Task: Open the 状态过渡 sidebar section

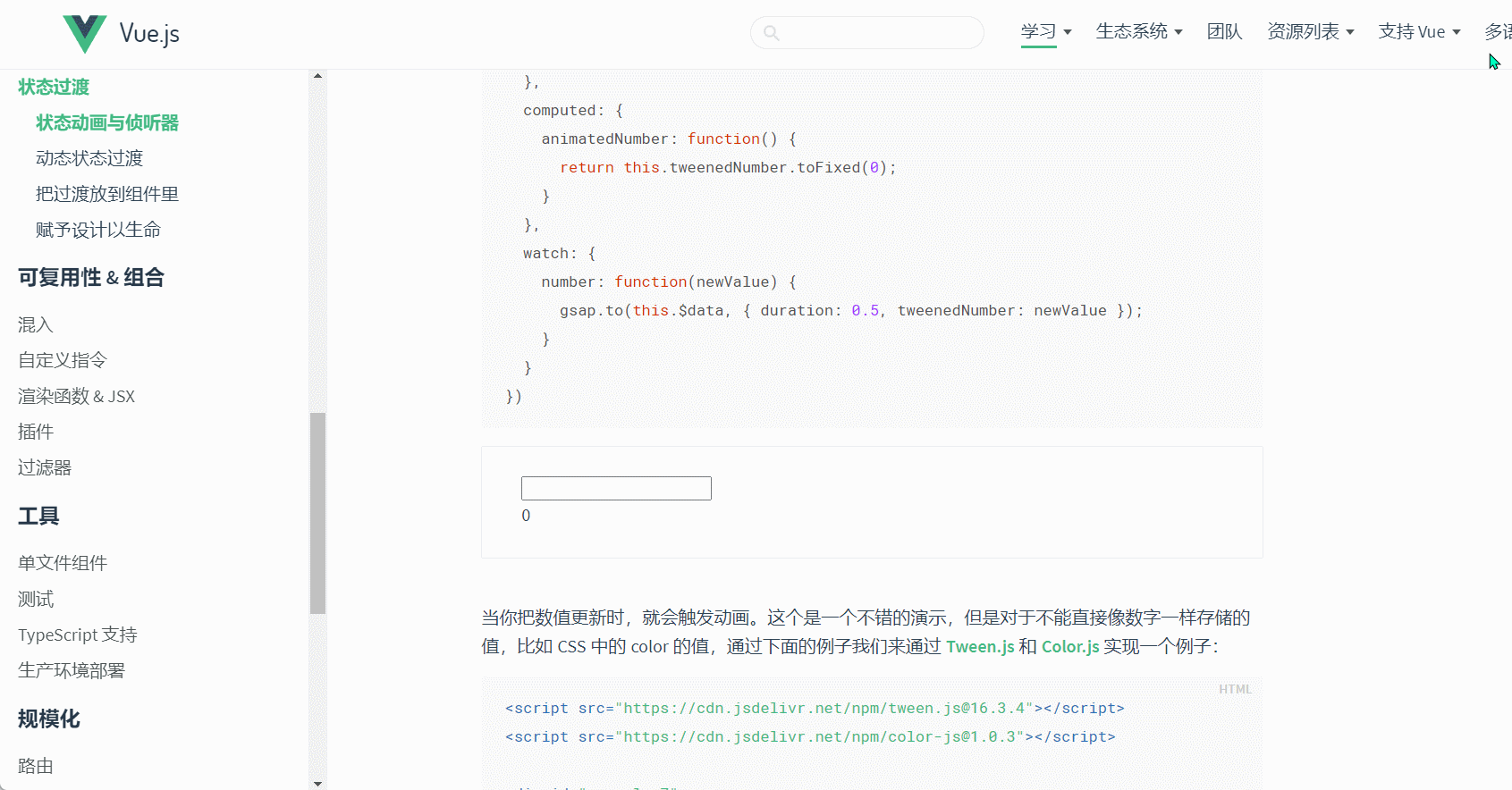Action: [x=54, y=87]
